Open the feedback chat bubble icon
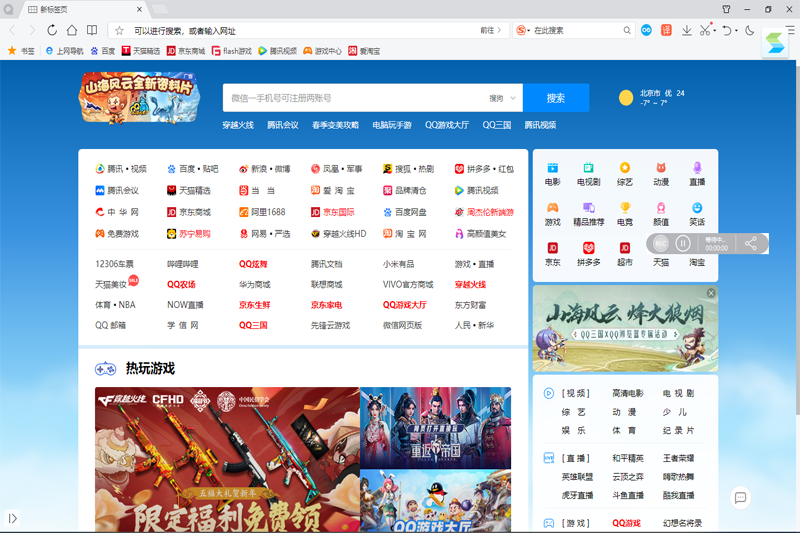 pyautogui.click(x=740, y=497)
